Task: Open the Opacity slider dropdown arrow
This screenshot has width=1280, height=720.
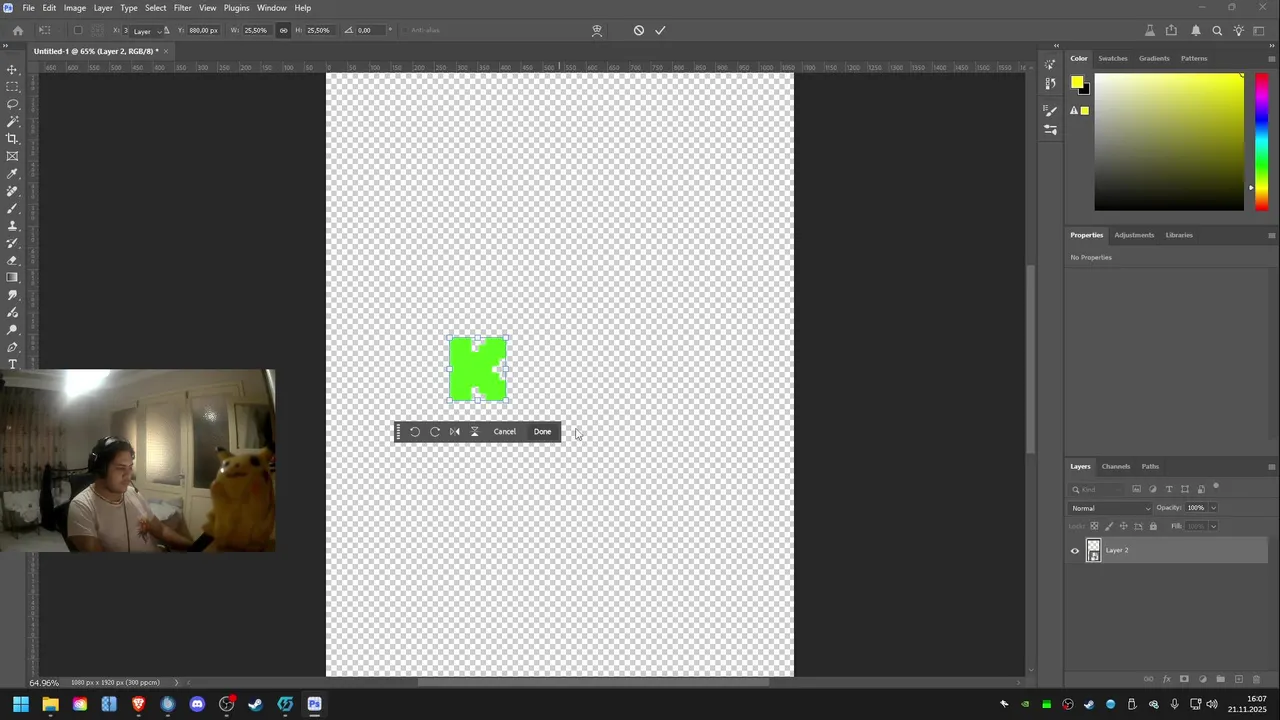Action: 1213,508
